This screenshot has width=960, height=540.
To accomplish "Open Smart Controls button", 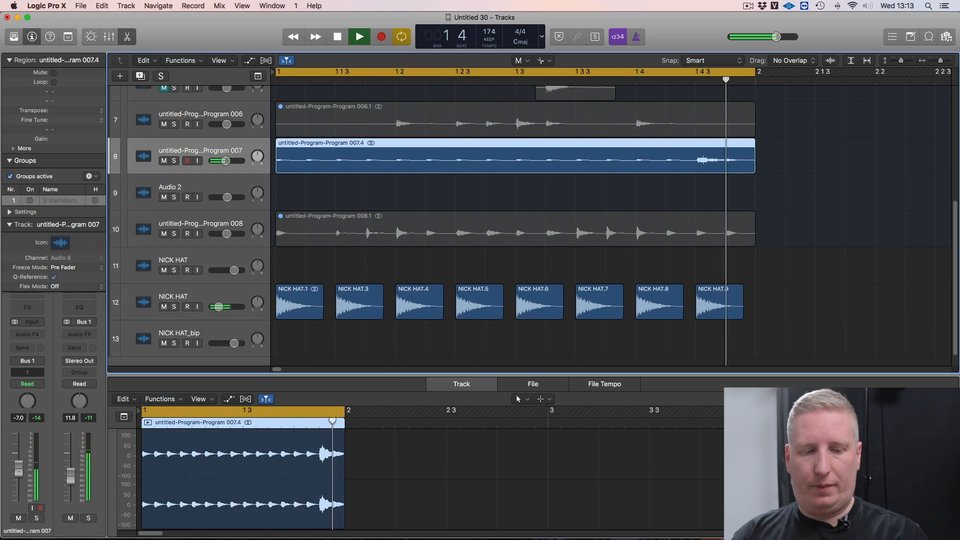I will [91, 37].
